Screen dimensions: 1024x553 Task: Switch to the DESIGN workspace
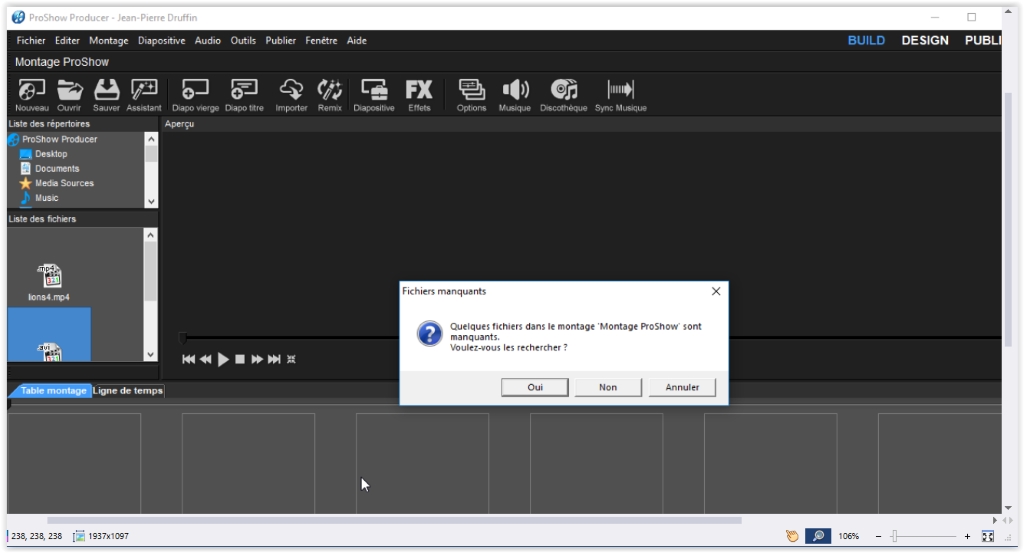(x=925, y=40)
